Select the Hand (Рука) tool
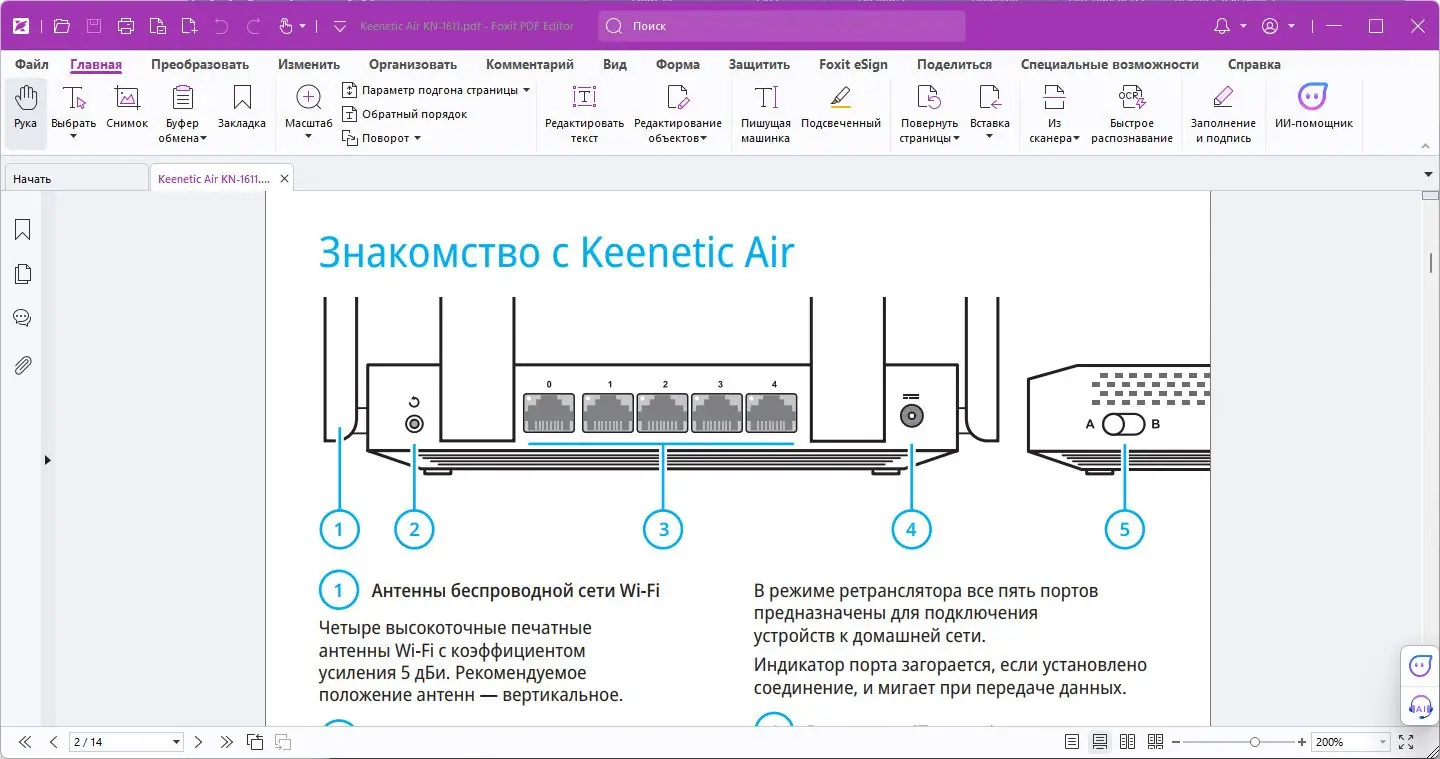Viewport: 1440px width, 759px height. (x=25, y=110)
